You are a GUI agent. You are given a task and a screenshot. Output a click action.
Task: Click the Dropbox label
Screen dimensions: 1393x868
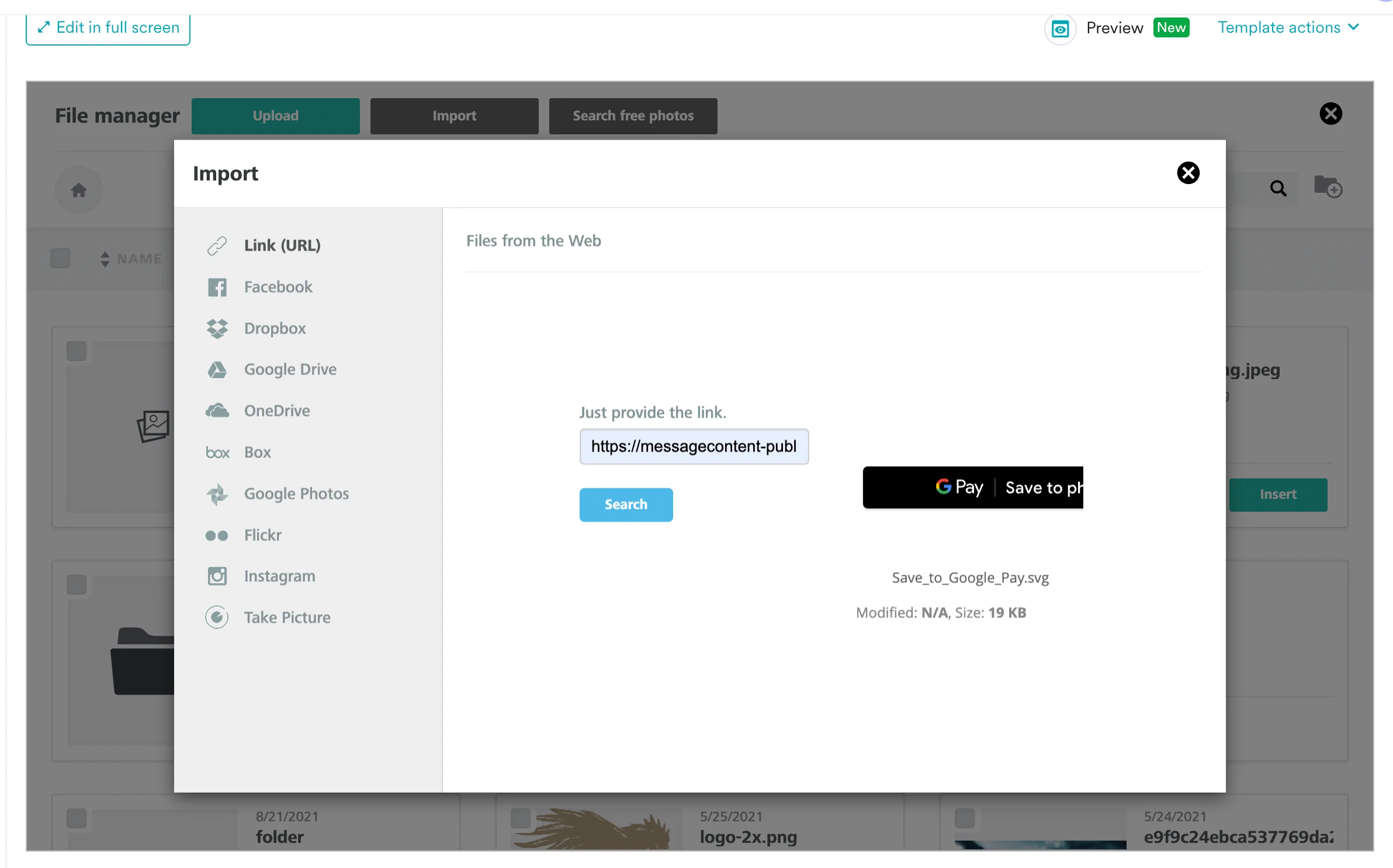click(x=275, y=328)
